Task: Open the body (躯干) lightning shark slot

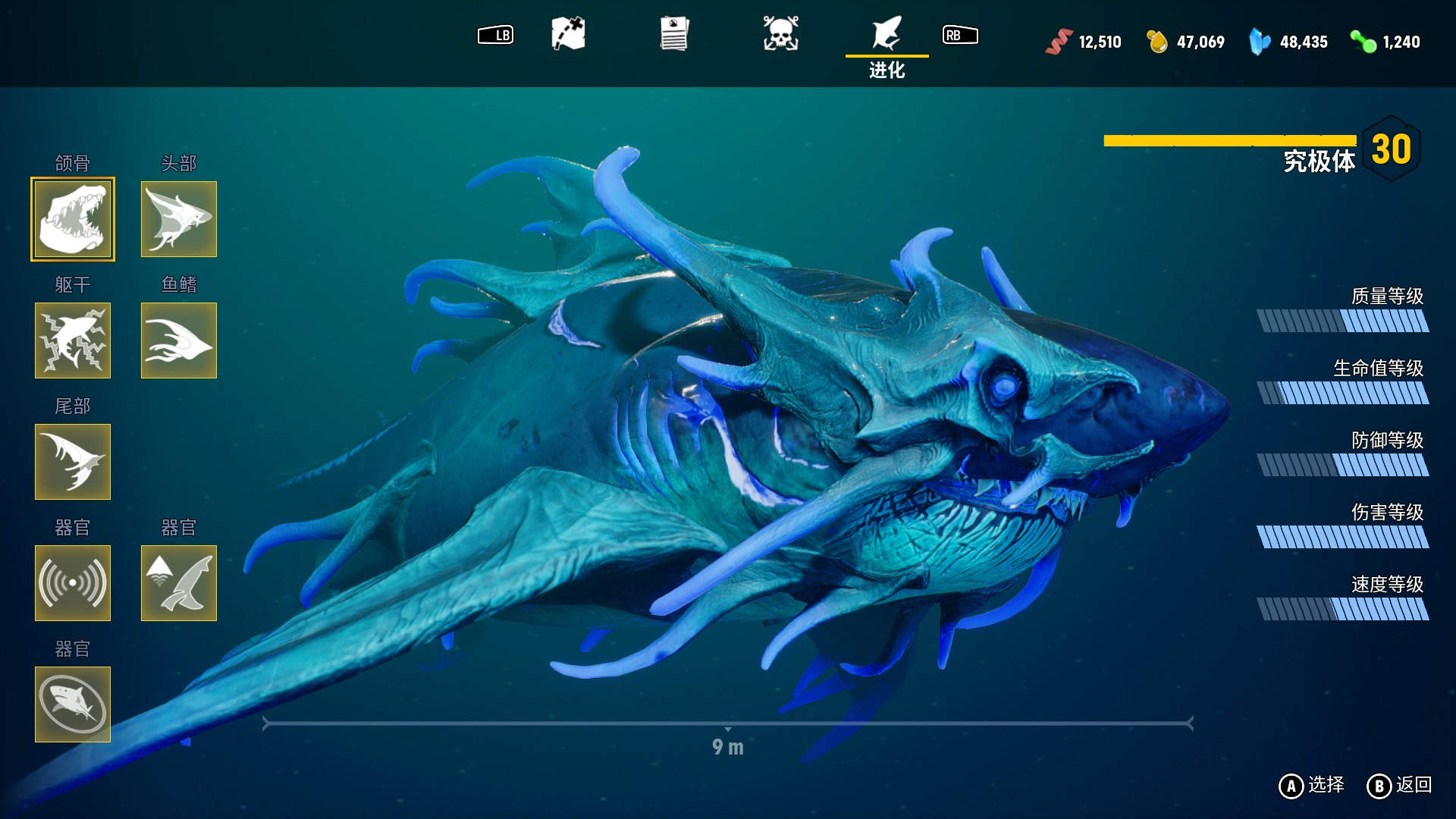Action: click(x=73, y=340)
